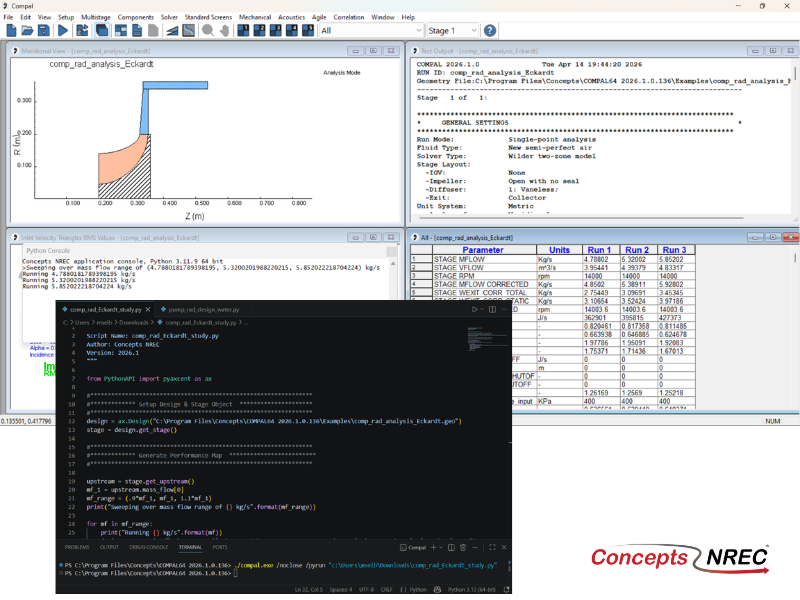The height and width of the screenshot is (600, 800).
Task: Switch to screen layout 4 icon
Action: tap(292, 31)
